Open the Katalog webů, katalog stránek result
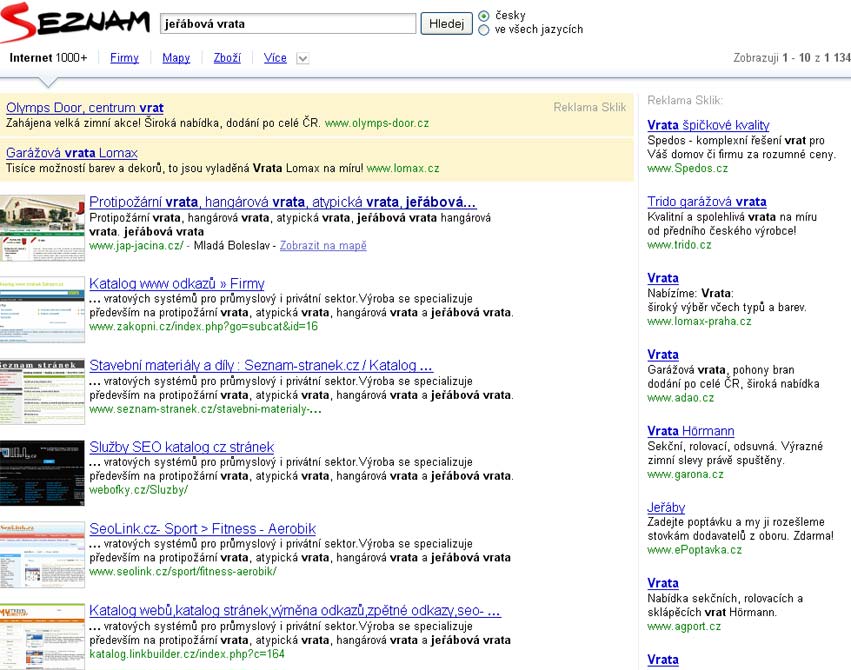Viewport: 851px width, 670px height. click(x=295, y=610)
